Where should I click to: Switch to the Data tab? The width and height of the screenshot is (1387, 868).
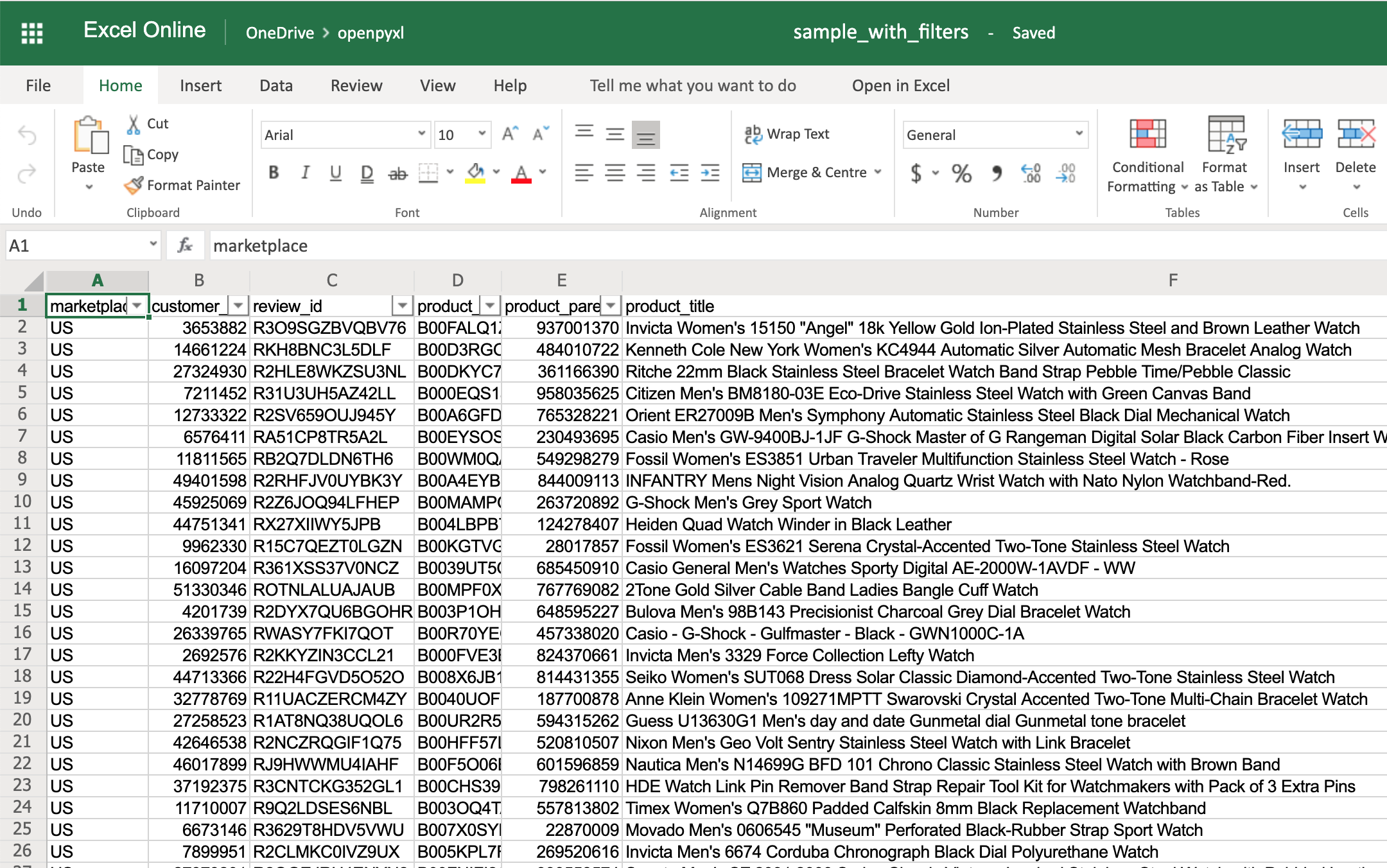pos(276,85)
